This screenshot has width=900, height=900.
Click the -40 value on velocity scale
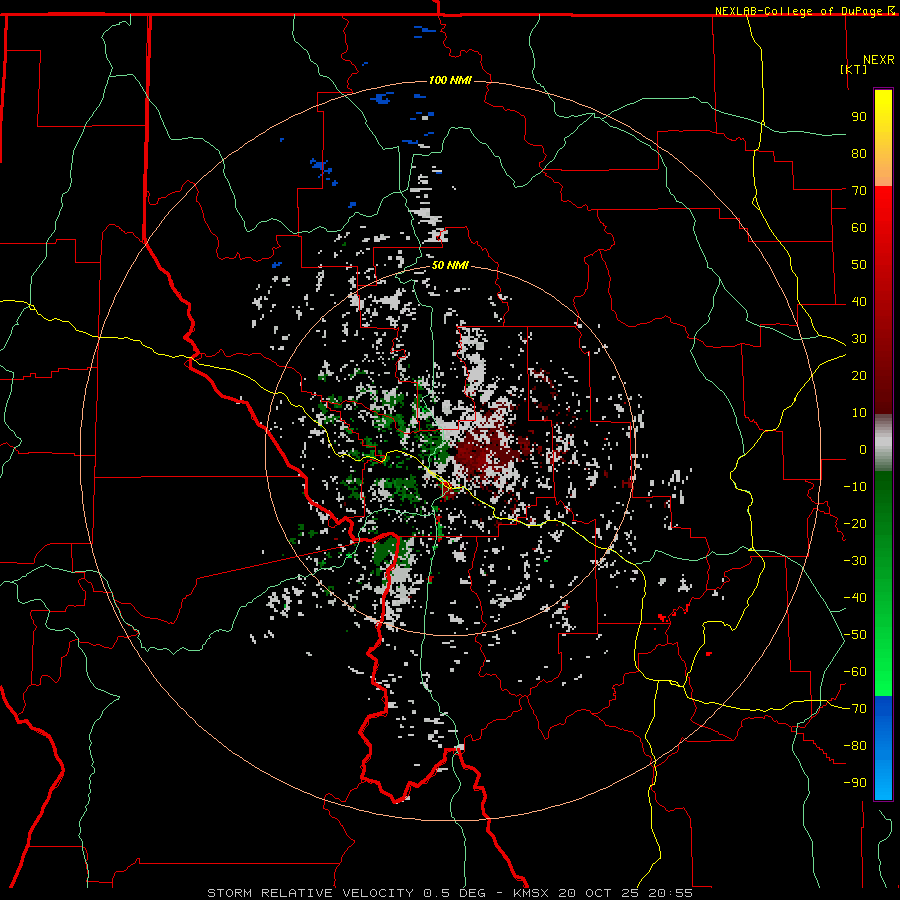(855, 598)
